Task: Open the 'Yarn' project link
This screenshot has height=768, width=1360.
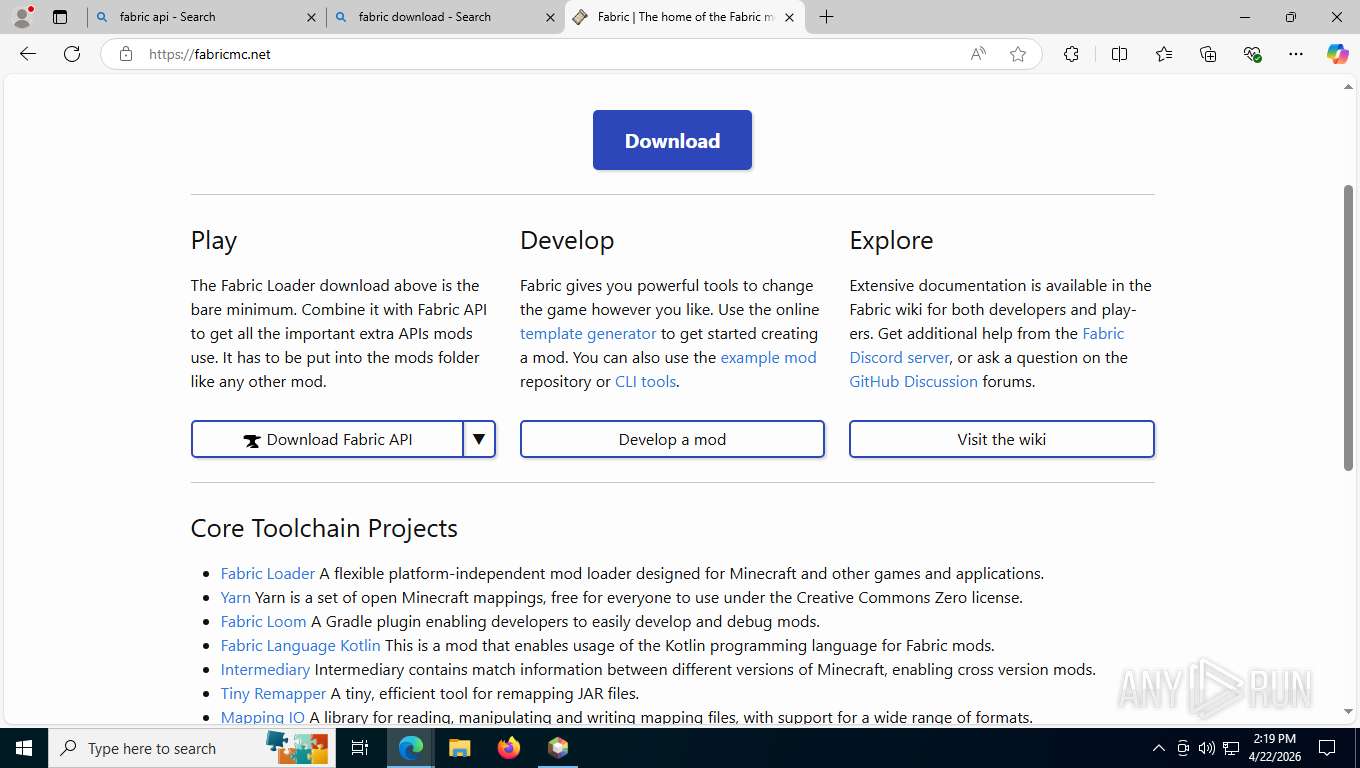Action: click(236, 598)
